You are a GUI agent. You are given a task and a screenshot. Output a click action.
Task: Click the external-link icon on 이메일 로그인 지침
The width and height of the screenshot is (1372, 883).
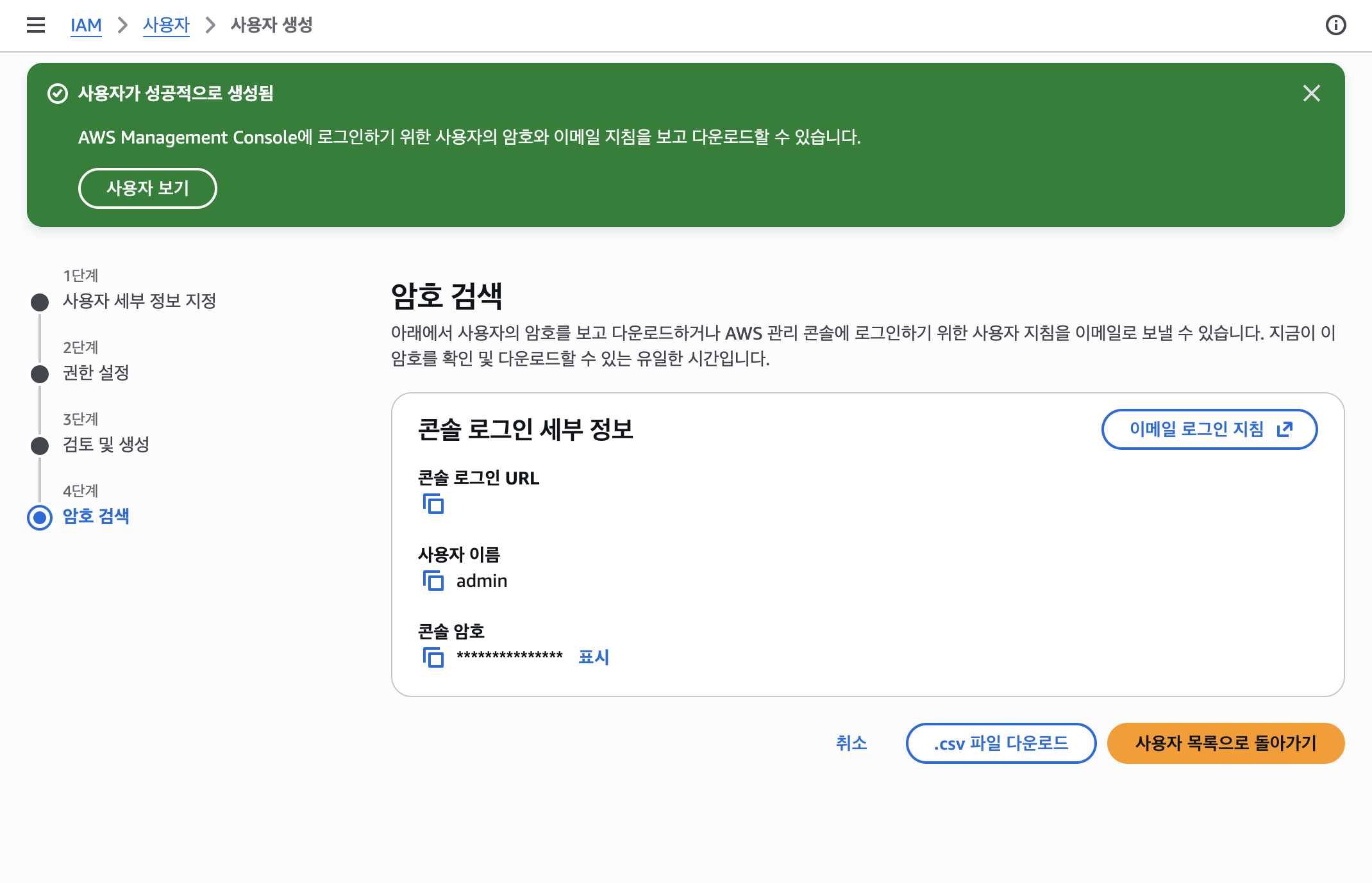coord(1286,430)
